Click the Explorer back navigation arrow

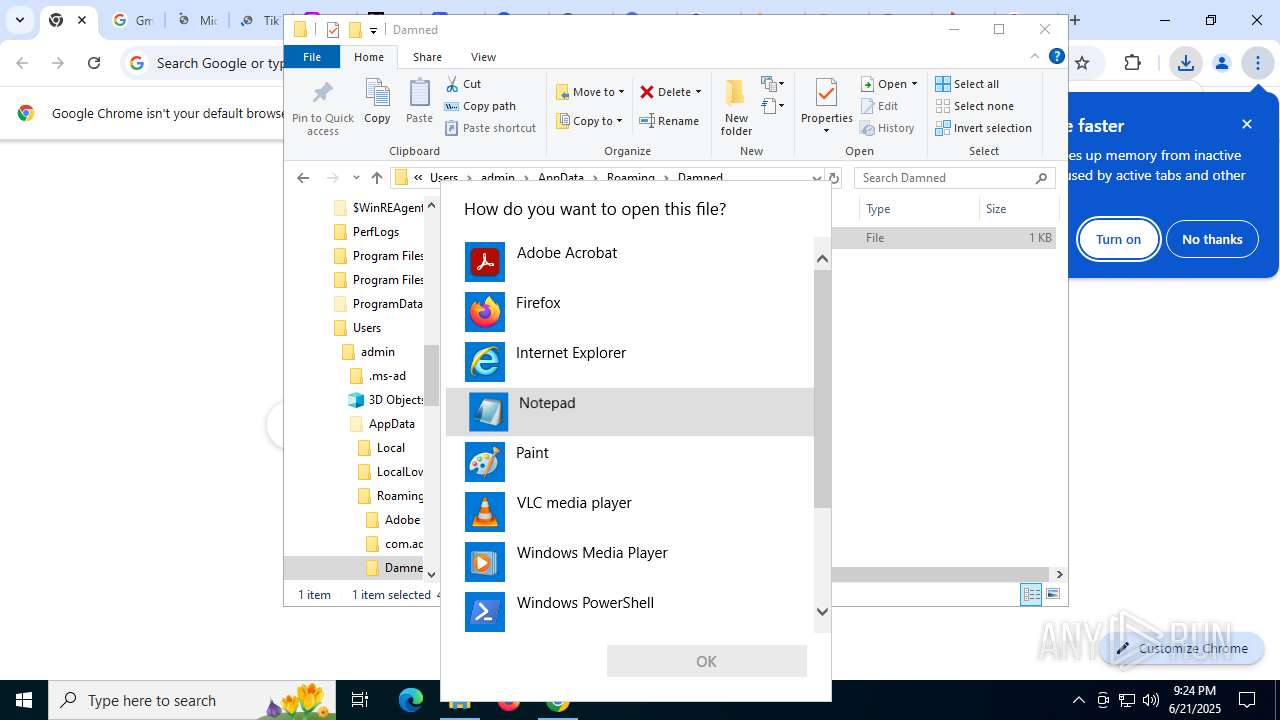303,178
